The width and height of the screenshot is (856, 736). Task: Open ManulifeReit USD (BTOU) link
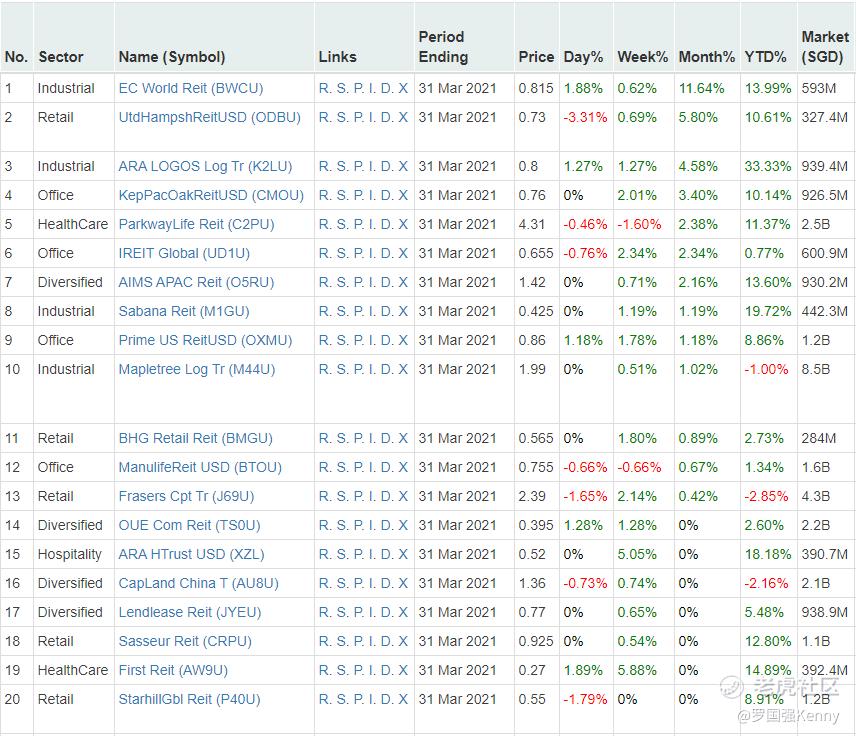tap(200, 467)
